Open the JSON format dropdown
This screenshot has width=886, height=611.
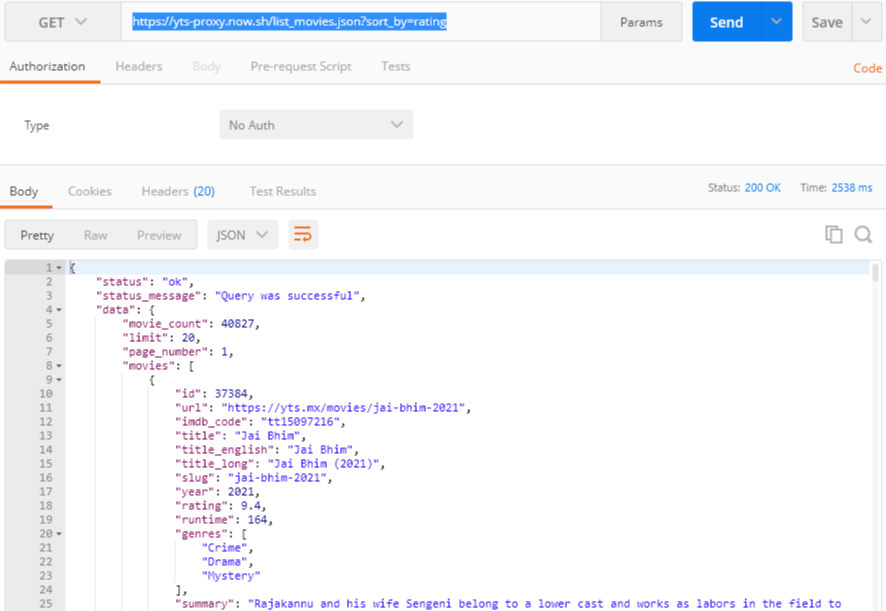point(242,235)
